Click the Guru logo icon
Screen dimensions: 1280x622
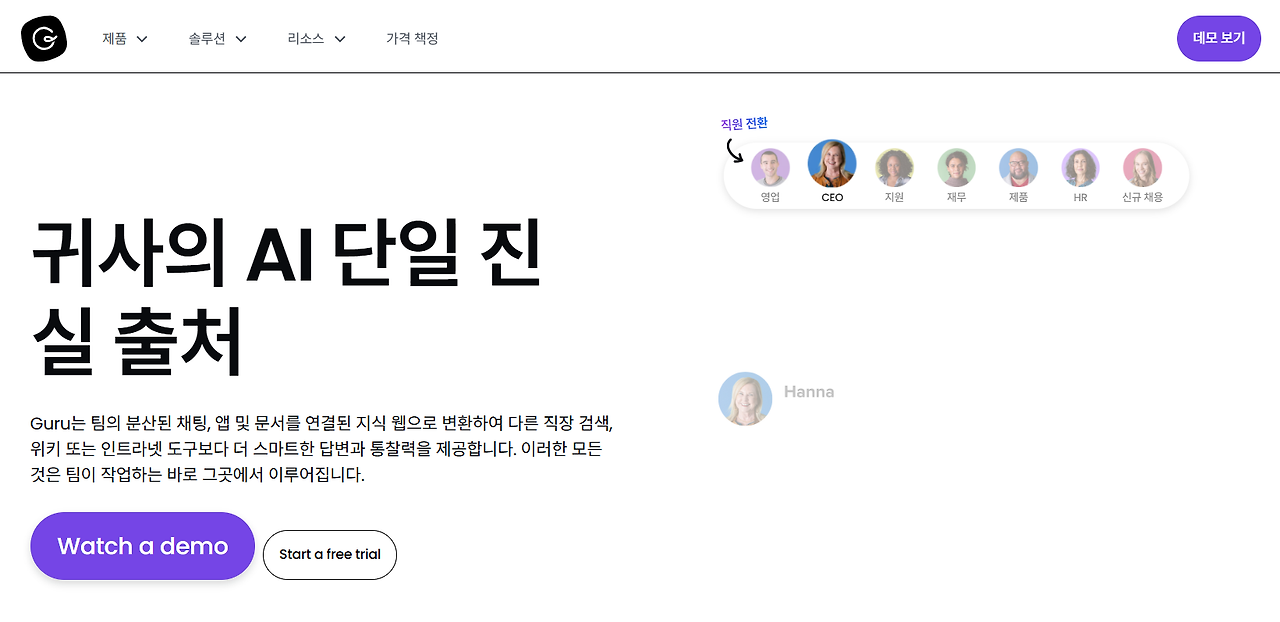44,39
